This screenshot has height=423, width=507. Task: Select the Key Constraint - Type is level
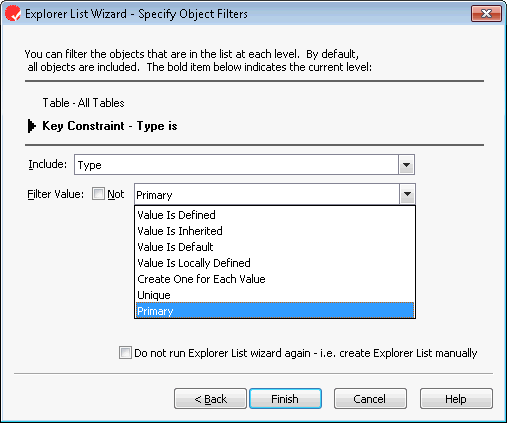110,126
